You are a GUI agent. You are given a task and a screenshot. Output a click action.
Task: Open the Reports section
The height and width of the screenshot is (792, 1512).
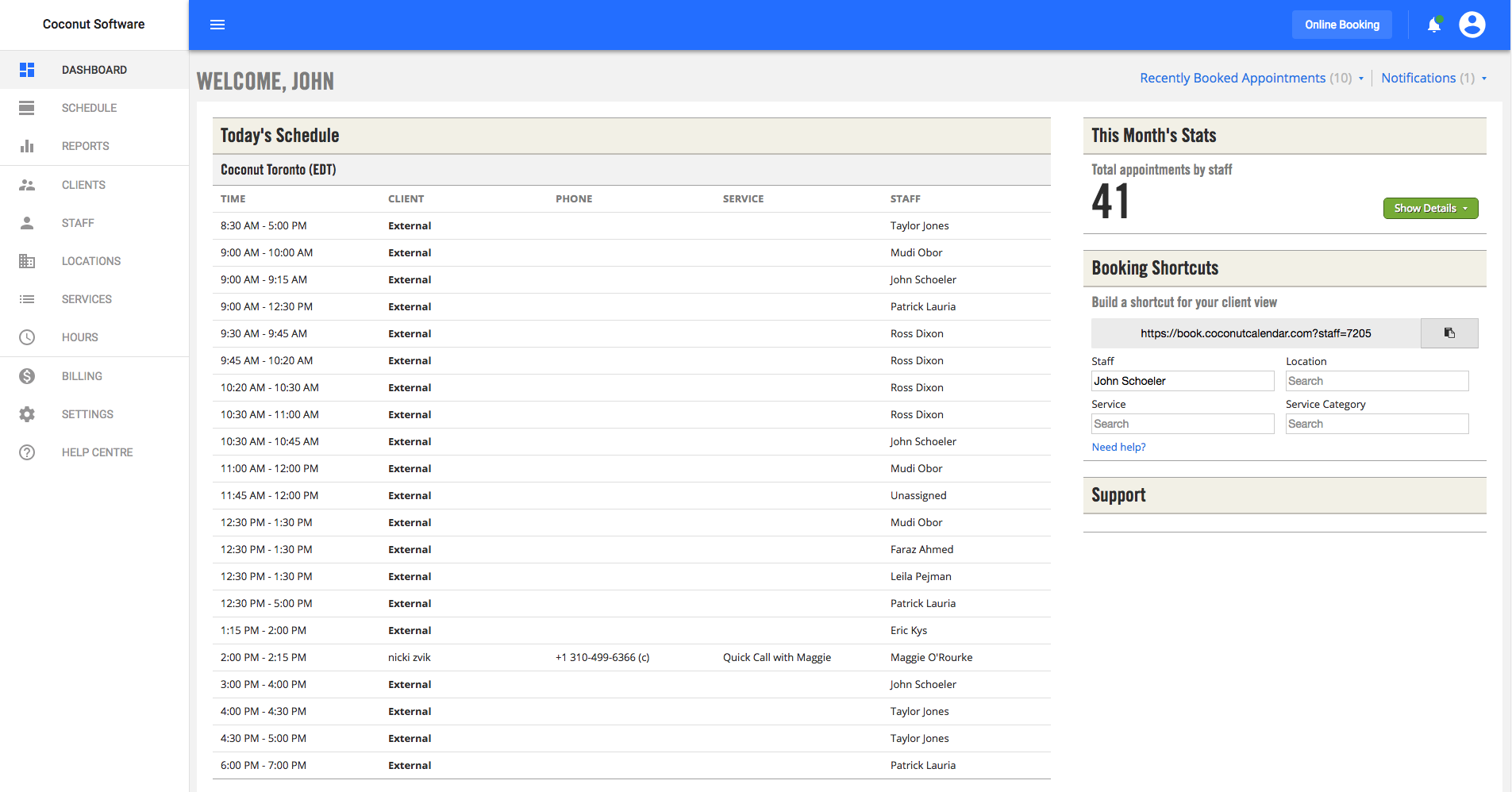click(94, 146)
